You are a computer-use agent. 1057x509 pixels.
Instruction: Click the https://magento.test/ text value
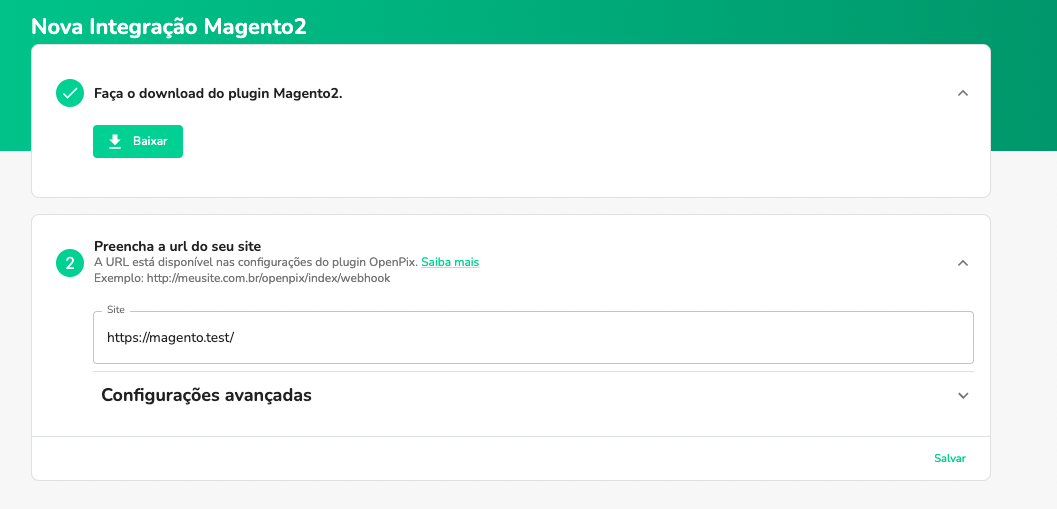tap(170, 338)
